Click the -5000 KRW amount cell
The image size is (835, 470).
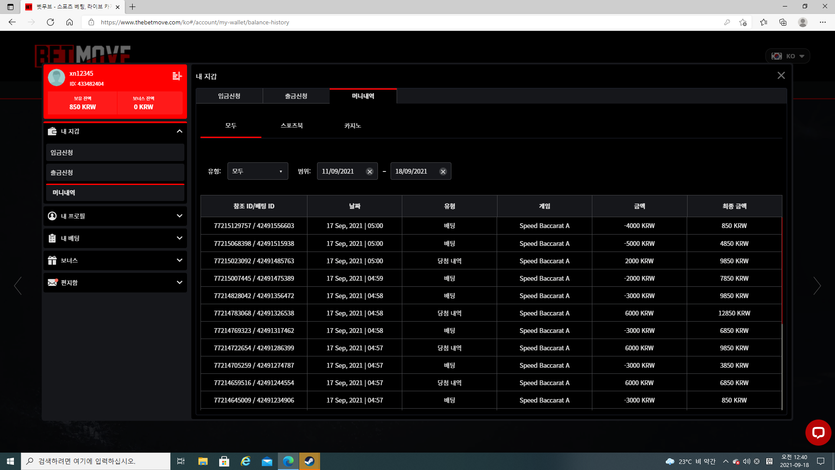coord(640,244)
